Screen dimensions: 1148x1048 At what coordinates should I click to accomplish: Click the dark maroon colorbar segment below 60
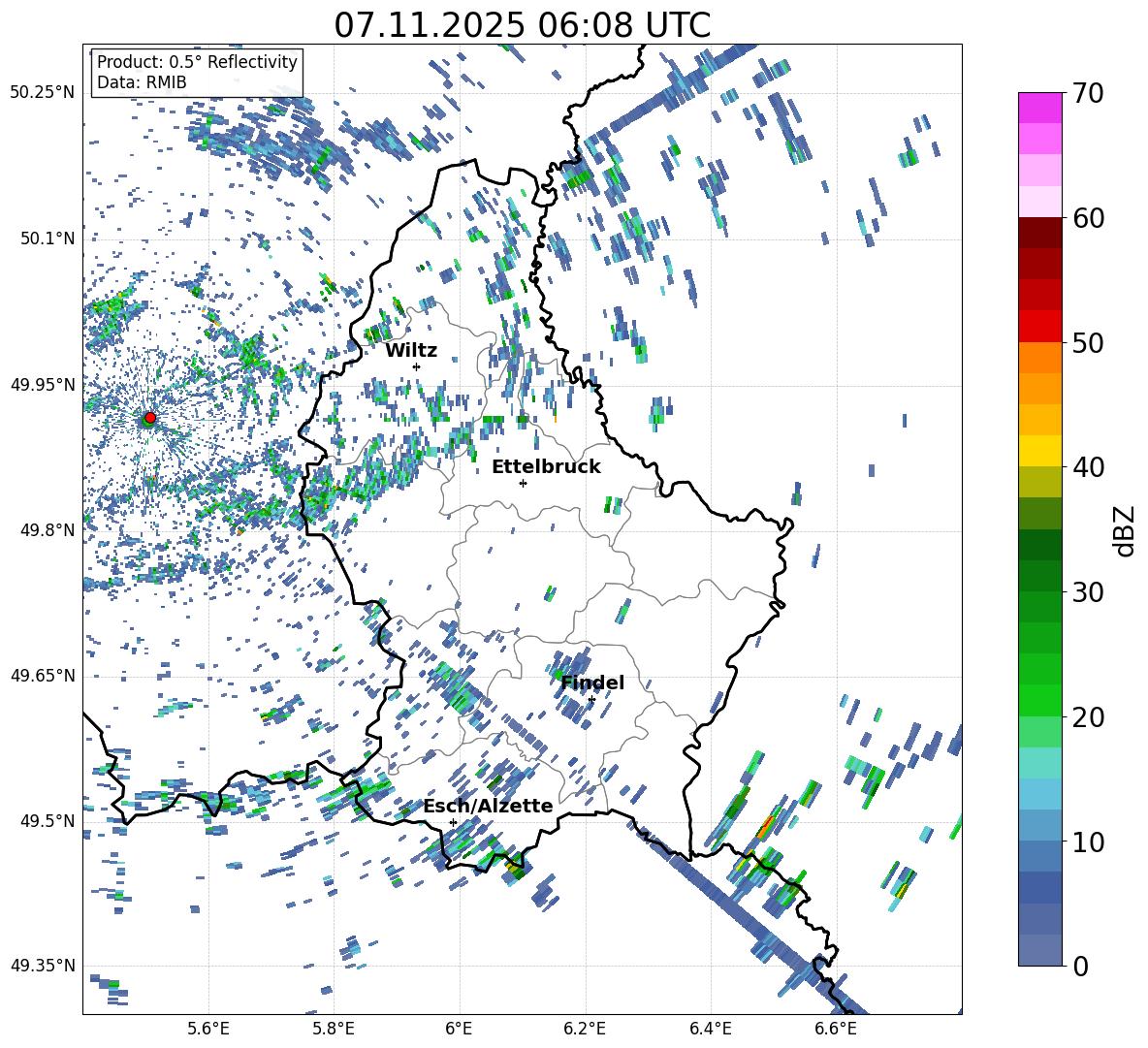tap(1039, 233)
